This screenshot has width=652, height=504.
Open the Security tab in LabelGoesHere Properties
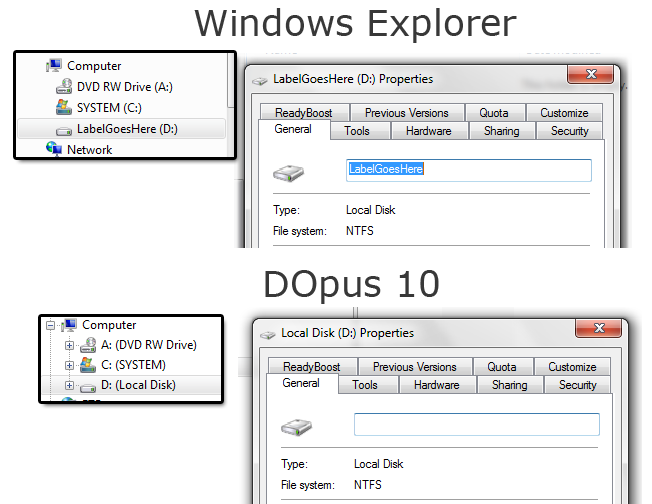[569, 131]
